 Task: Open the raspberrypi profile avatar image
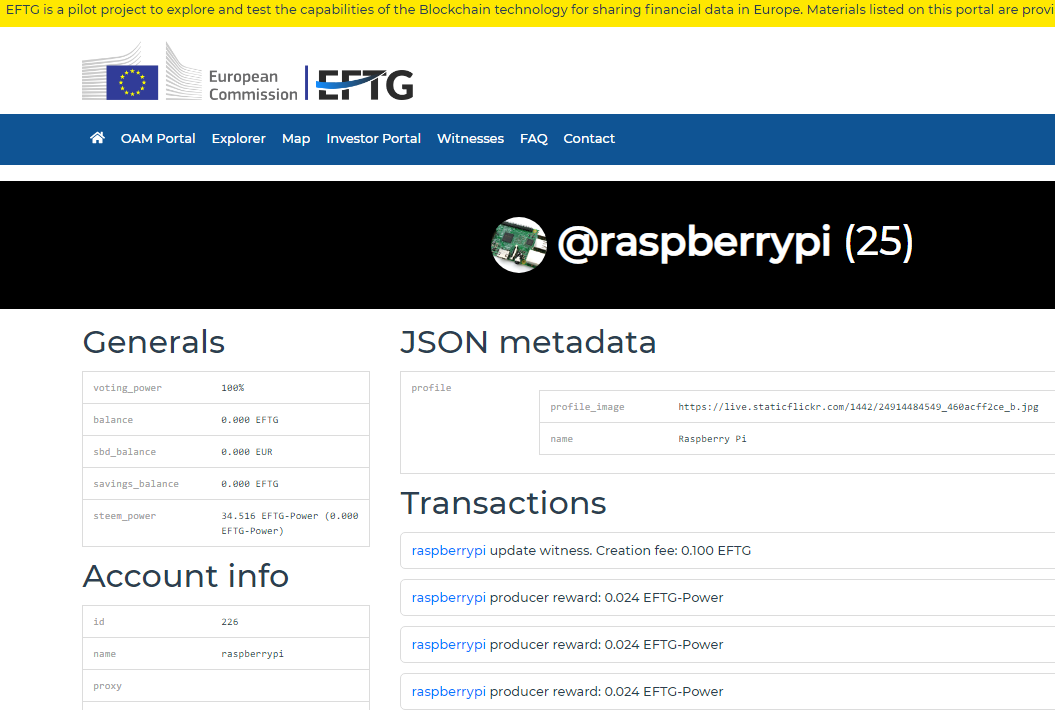click(519, 244)
